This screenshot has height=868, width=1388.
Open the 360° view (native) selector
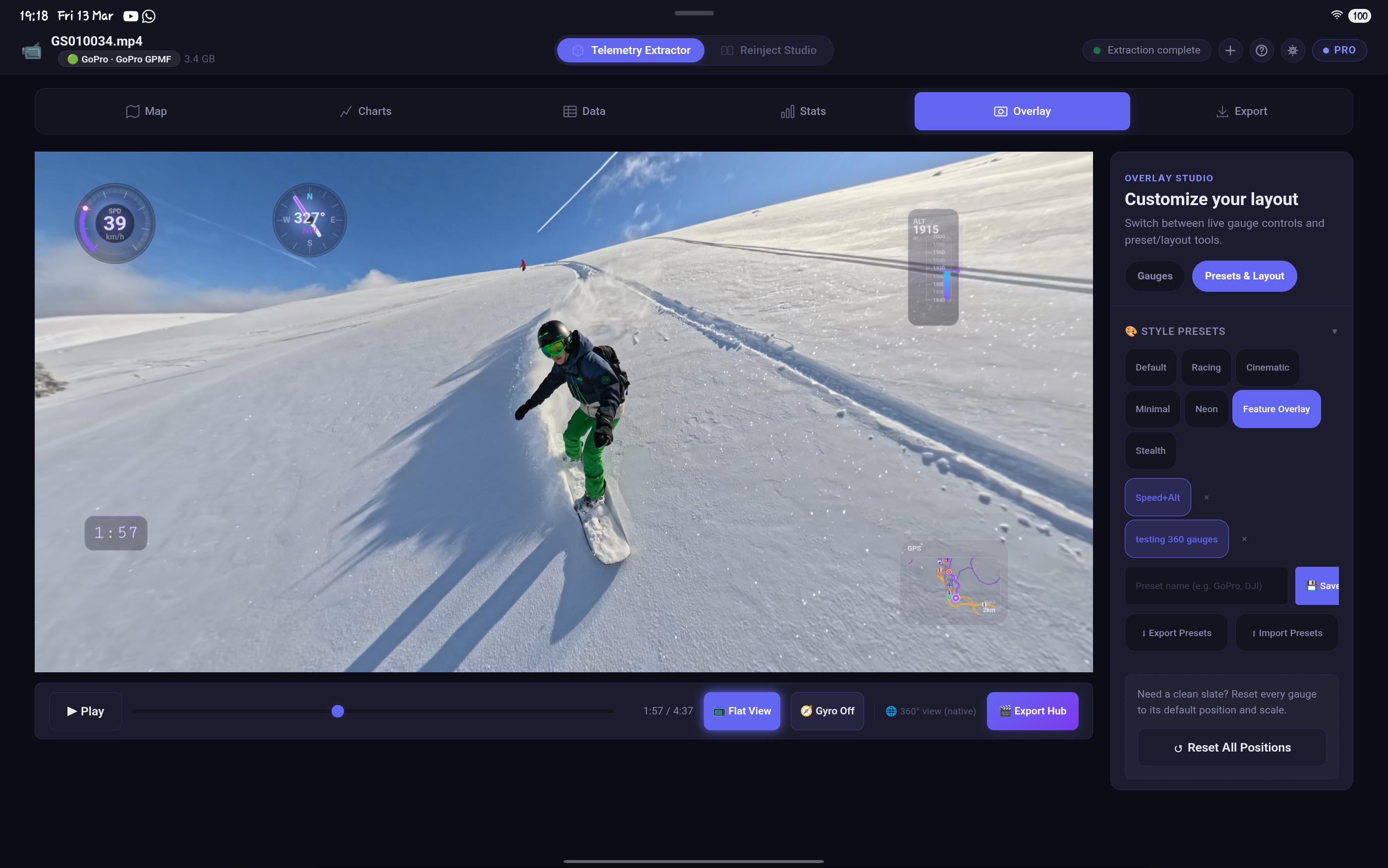point(930,711)
